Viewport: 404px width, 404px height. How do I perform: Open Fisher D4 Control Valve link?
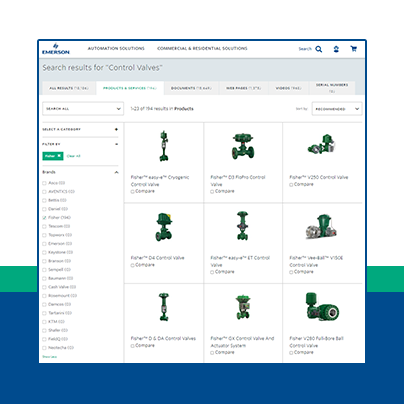[157, 258]
